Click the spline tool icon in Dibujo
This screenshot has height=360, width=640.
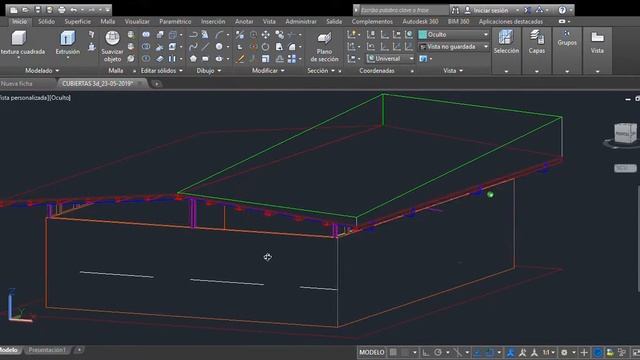(x=193, y=47)
